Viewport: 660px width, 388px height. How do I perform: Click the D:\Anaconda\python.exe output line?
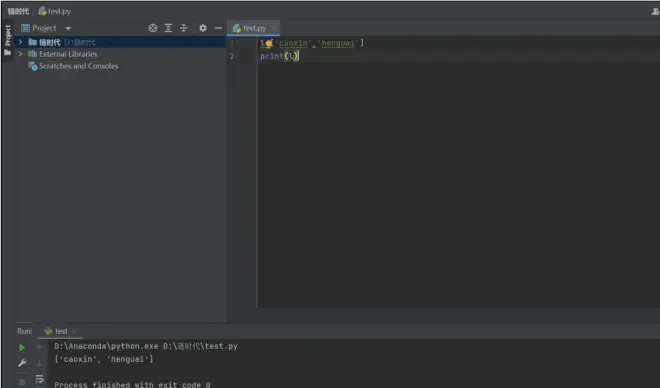(x=146, y=346)
